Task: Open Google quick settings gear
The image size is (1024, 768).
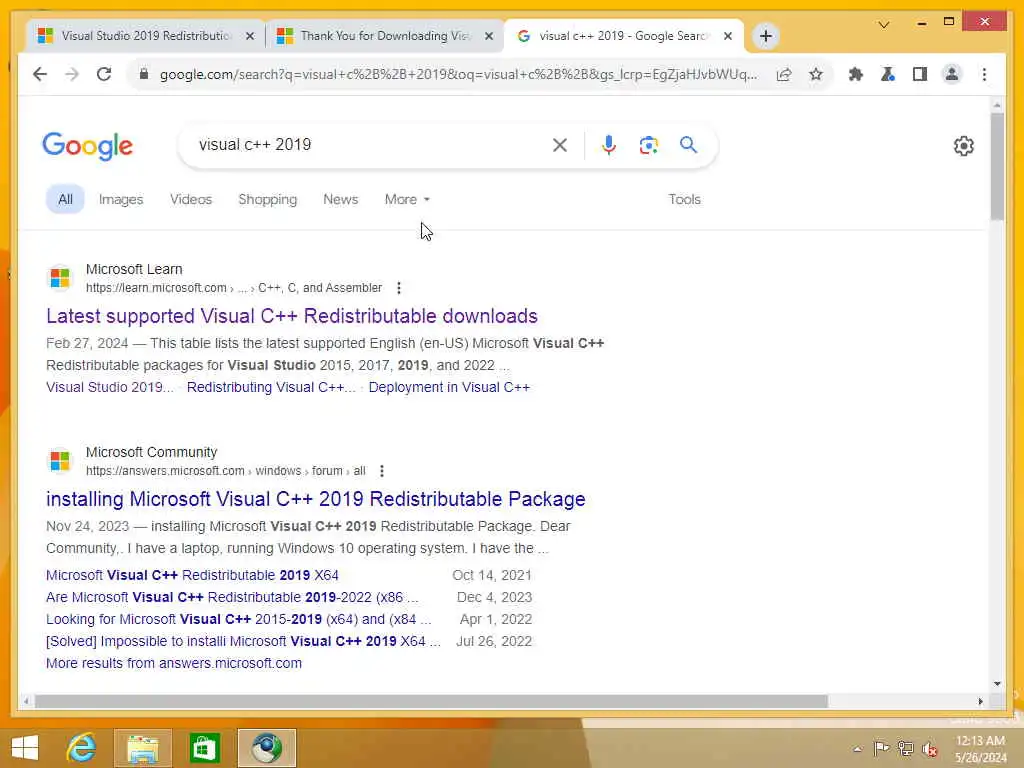Action: (963, 146)
